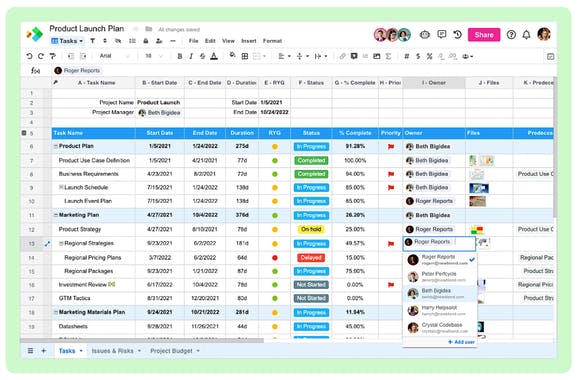
Task: Select the I - Owner column header
Action: 434,83
